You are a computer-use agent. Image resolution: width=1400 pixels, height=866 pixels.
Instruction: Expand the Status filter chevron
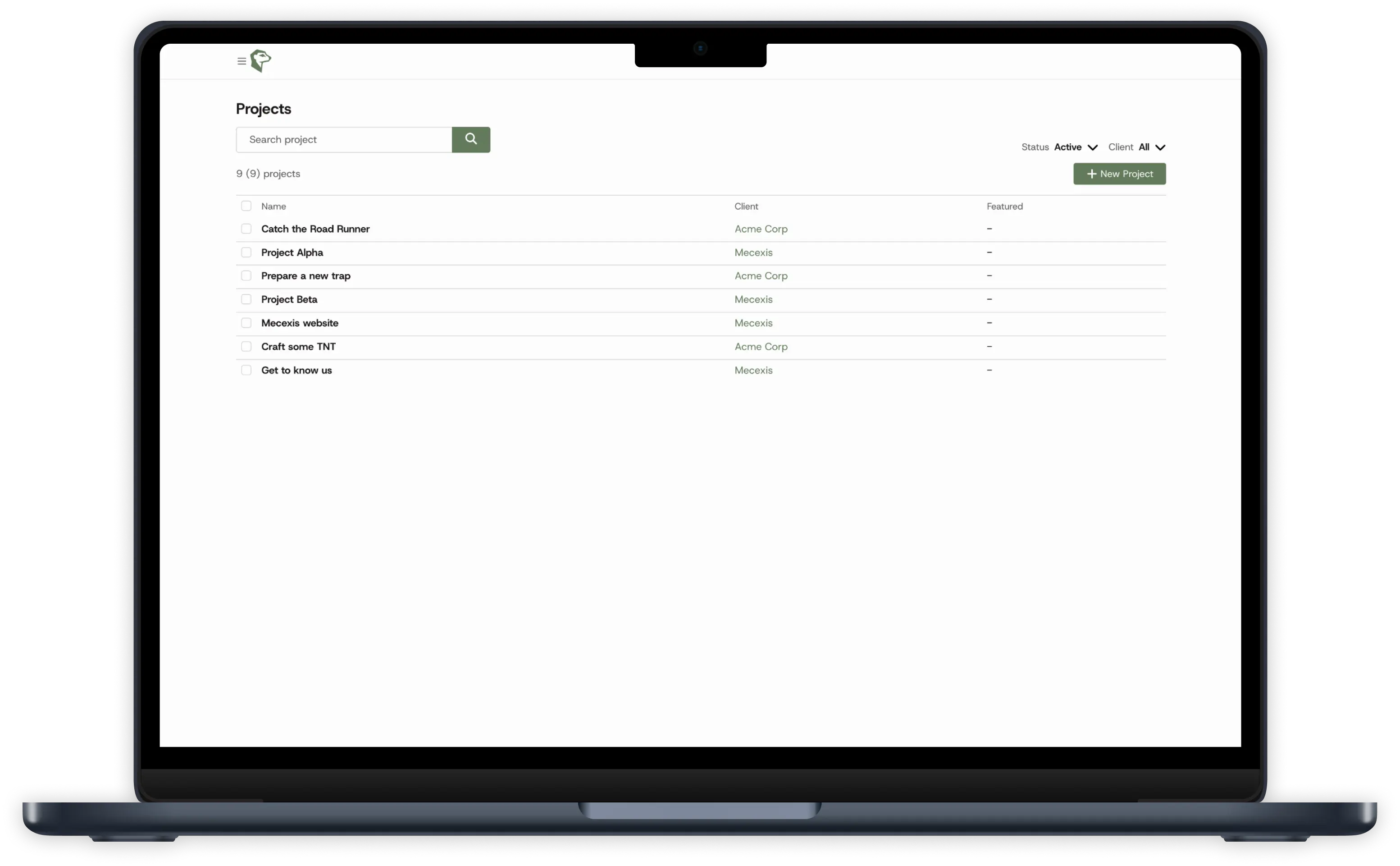1092,148
